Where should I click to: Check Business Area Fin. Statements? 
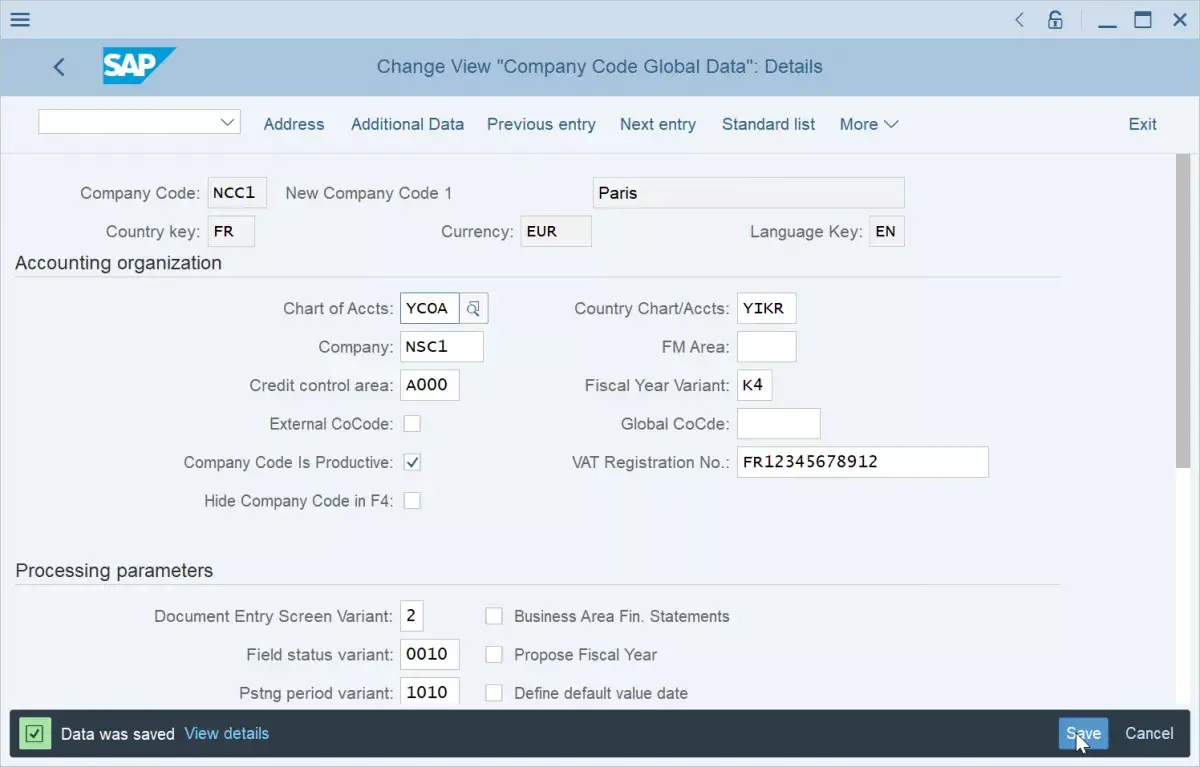click(494, 616)
